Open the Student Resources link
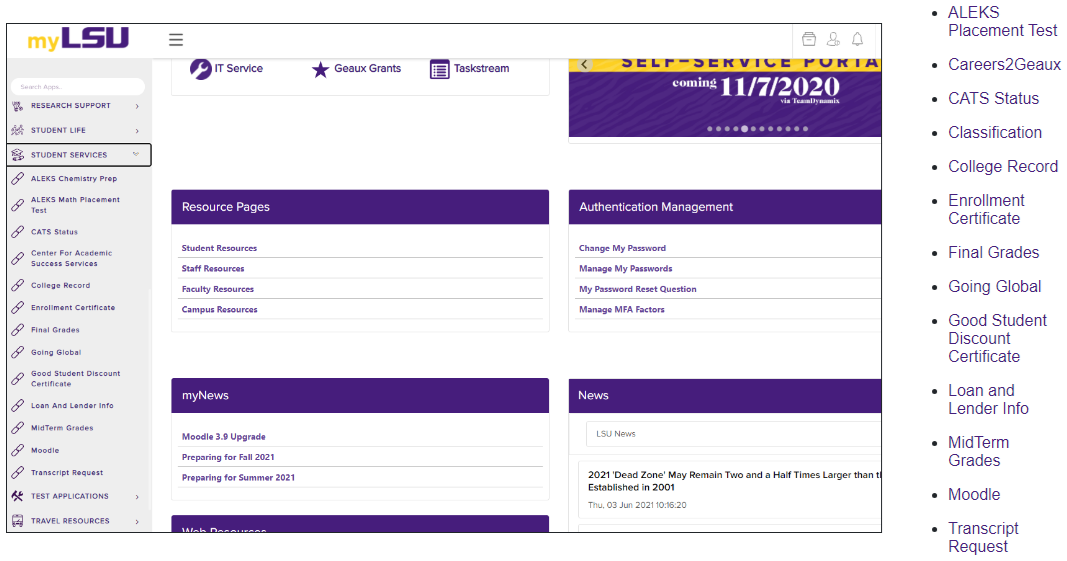Screen dimensions: 1067x561 pyautogui.click(x=219, y=249)
